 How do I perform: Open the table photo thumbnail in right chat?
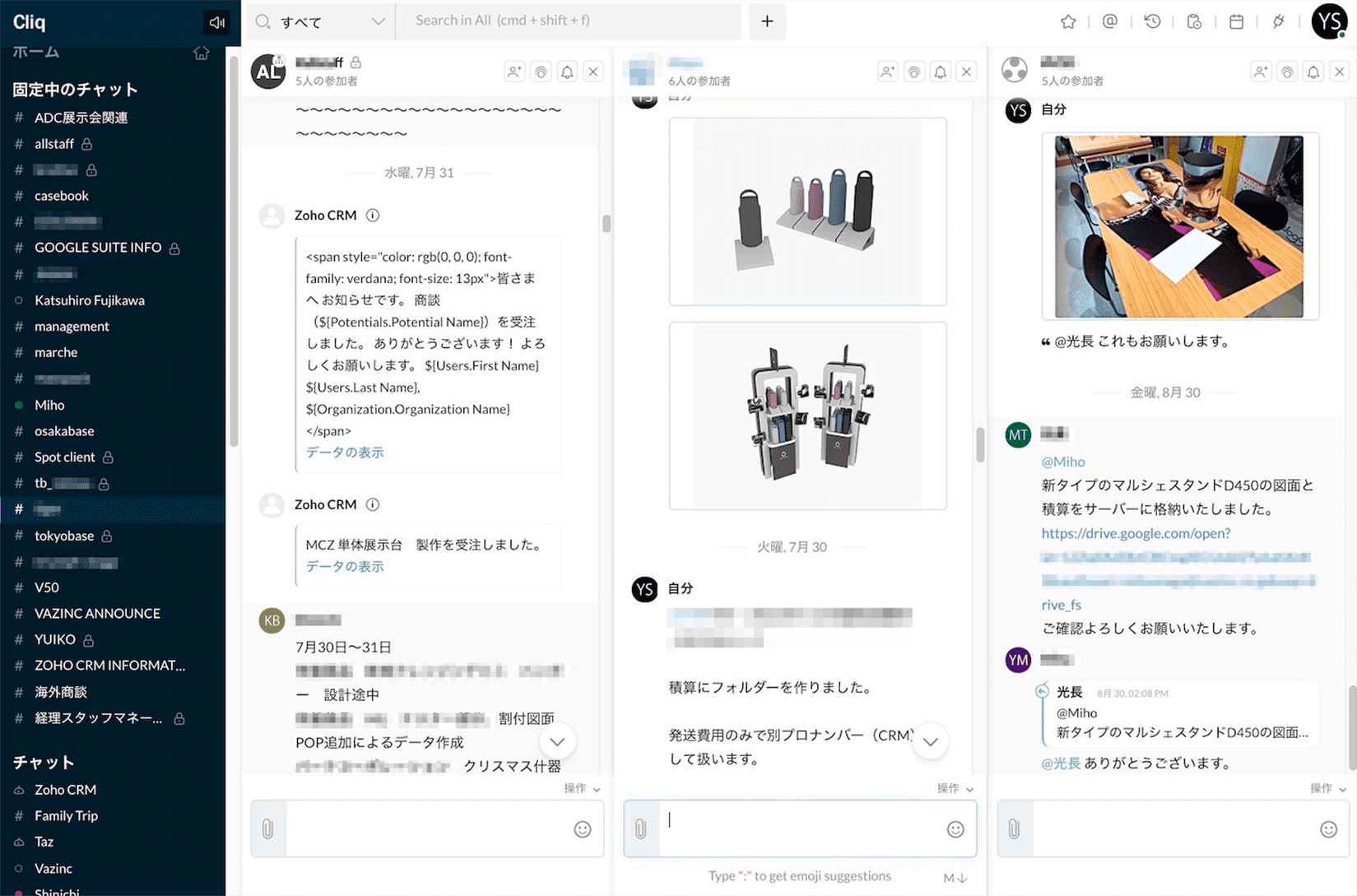pyautogui.click(x=1179, y=226)
